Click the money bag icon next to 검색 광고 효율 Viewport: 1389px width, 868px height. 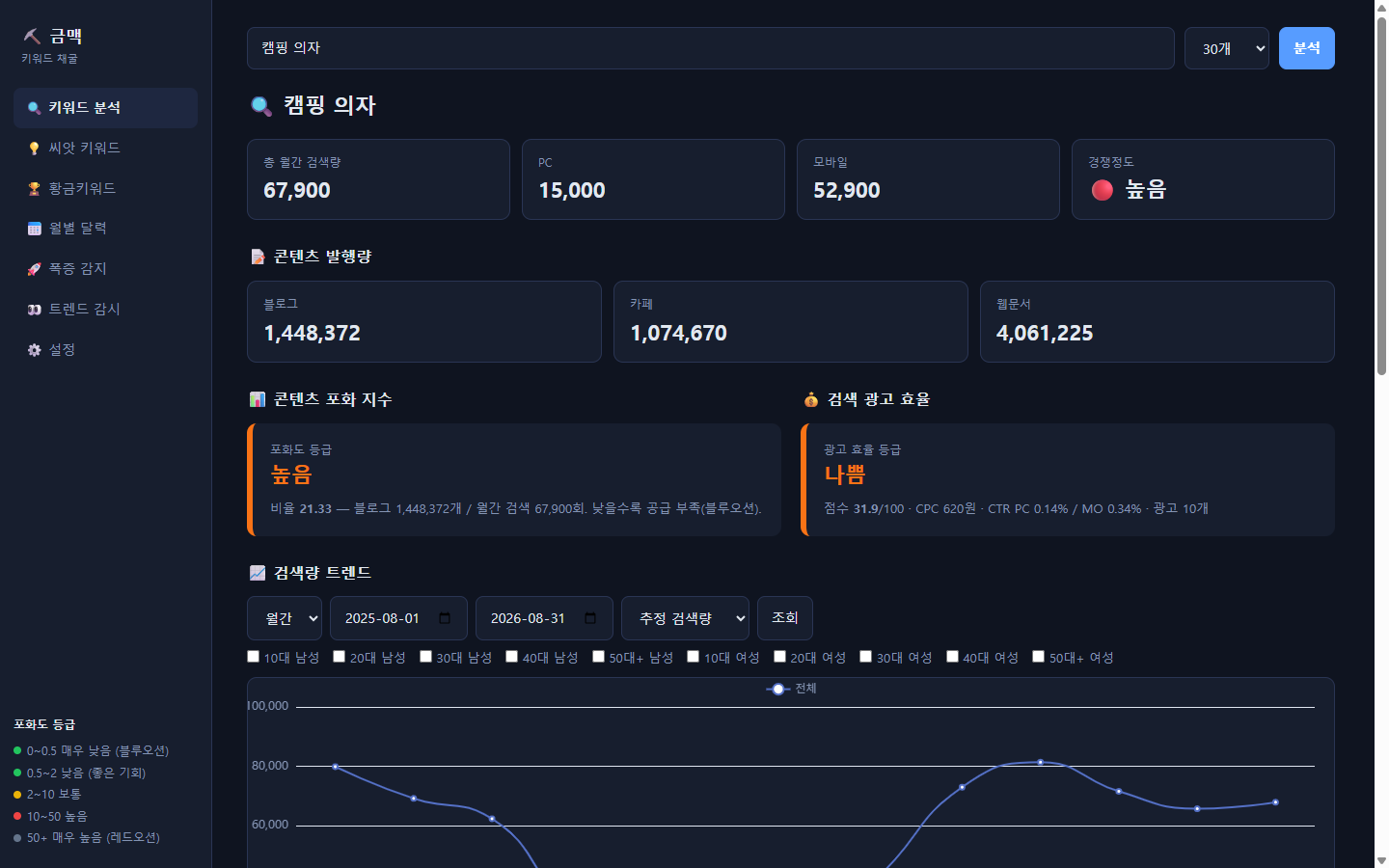pos(811,399)
